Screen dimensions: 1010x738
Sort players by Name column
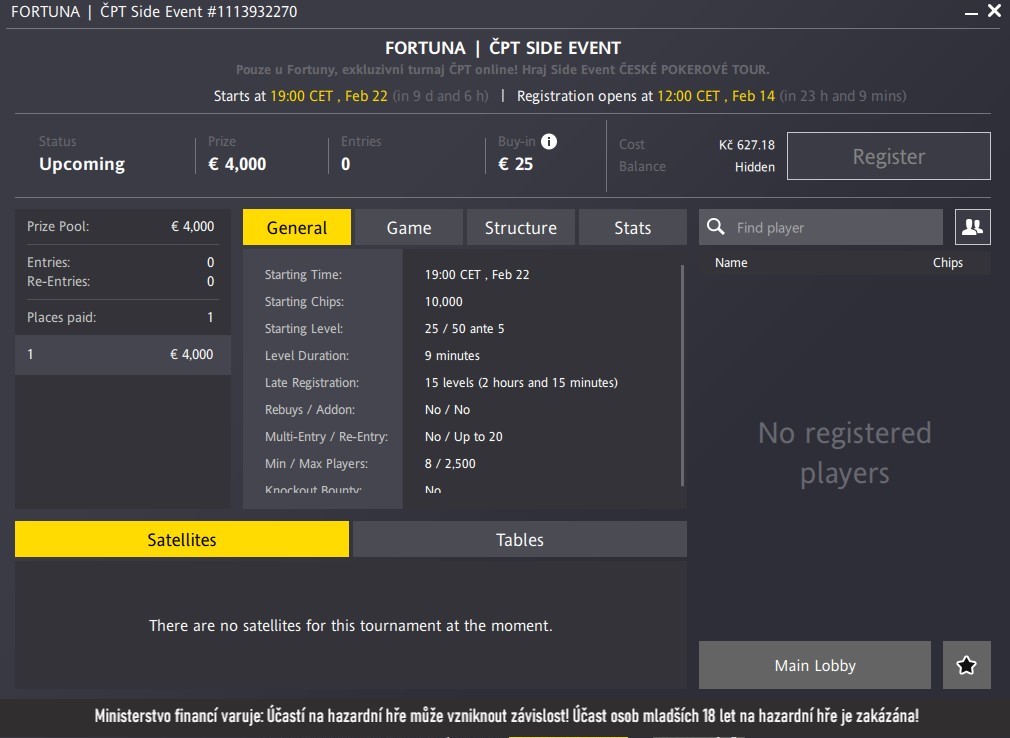pyautogui.click(x=731, y=263)
